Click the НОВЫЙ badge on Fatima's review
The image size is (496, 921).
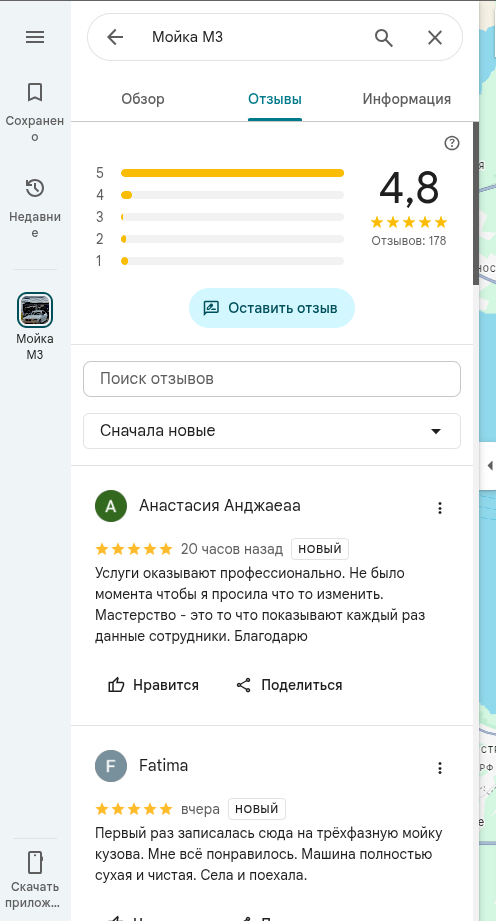click(257, 809)
